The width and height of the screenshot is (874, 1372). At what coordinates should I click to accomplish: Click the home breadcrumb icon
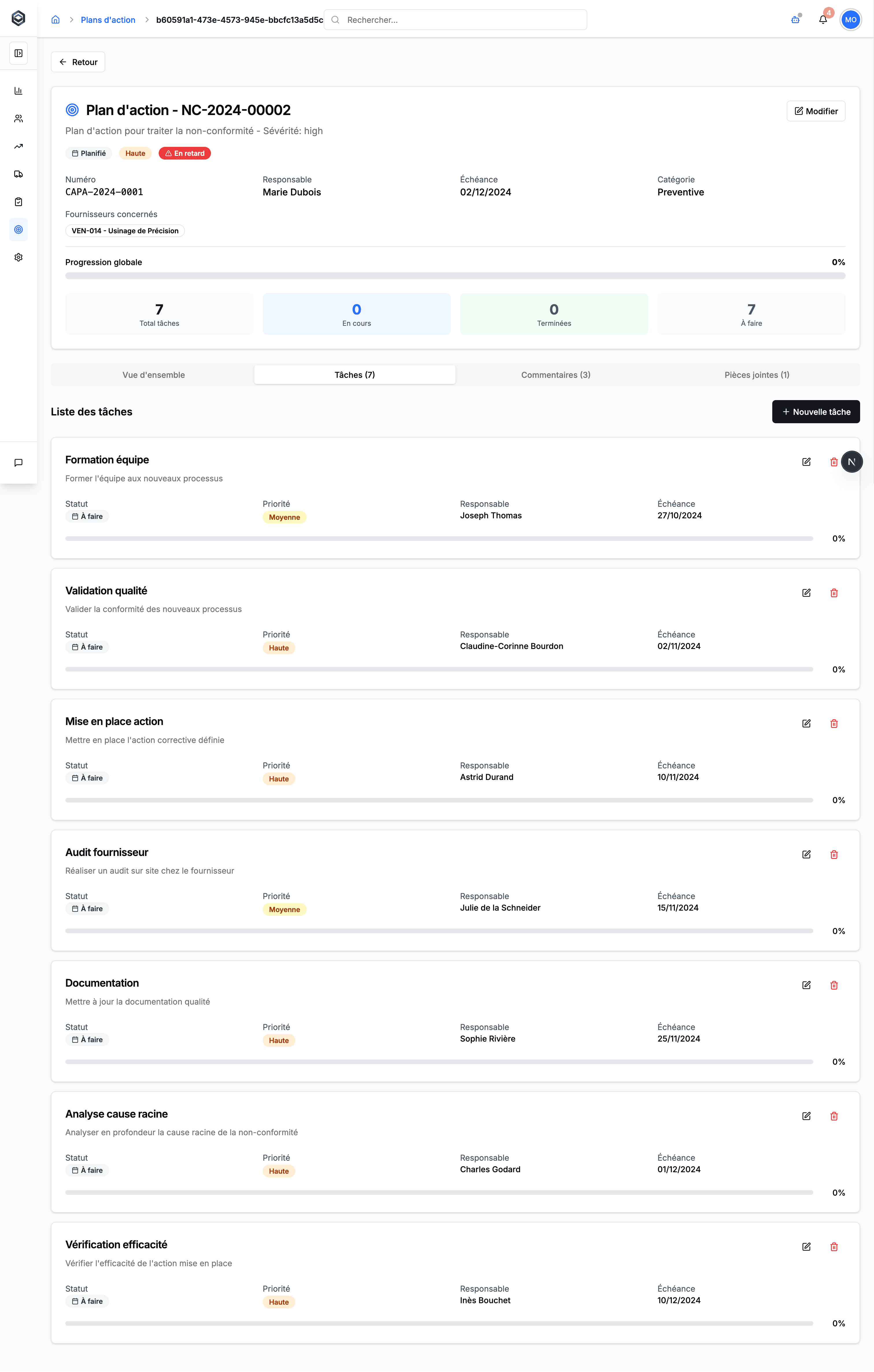pyautogui.click(x=55, y=20)
